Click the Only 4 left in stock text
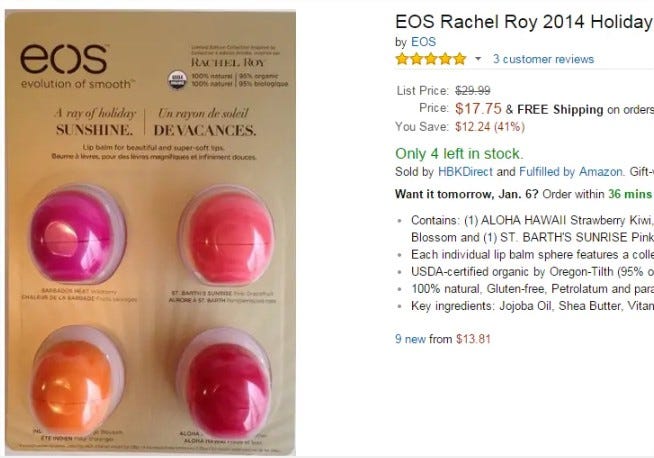The image size is (654, 458). (458, 154)
